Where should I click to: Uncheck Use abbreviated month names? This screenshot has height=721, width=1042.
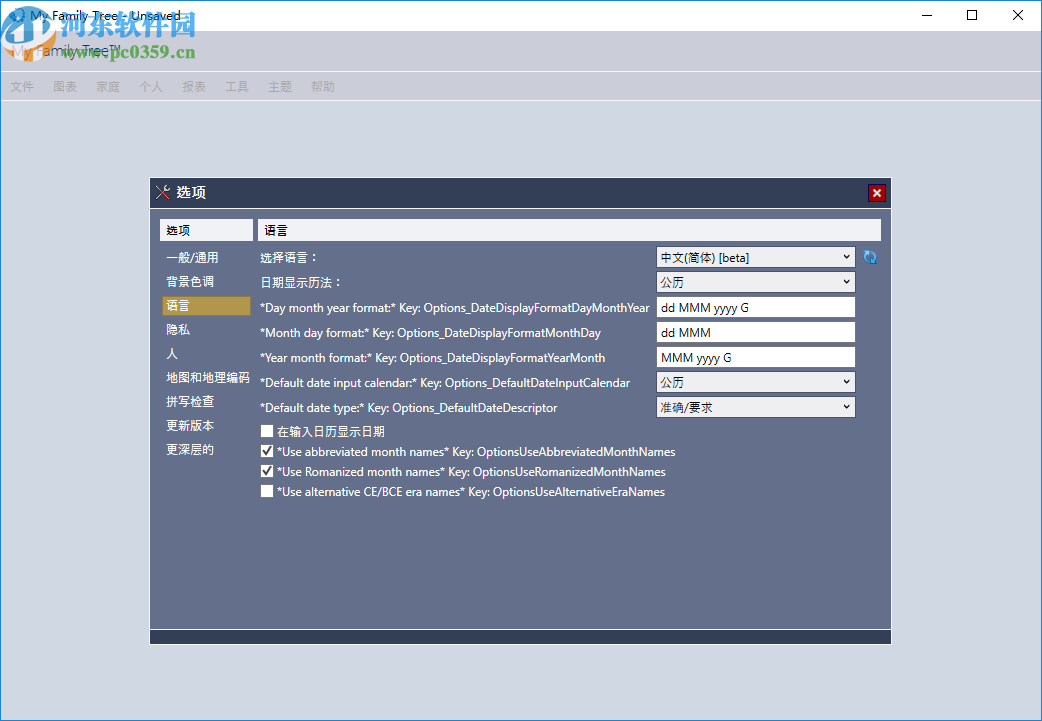(267, 451)
